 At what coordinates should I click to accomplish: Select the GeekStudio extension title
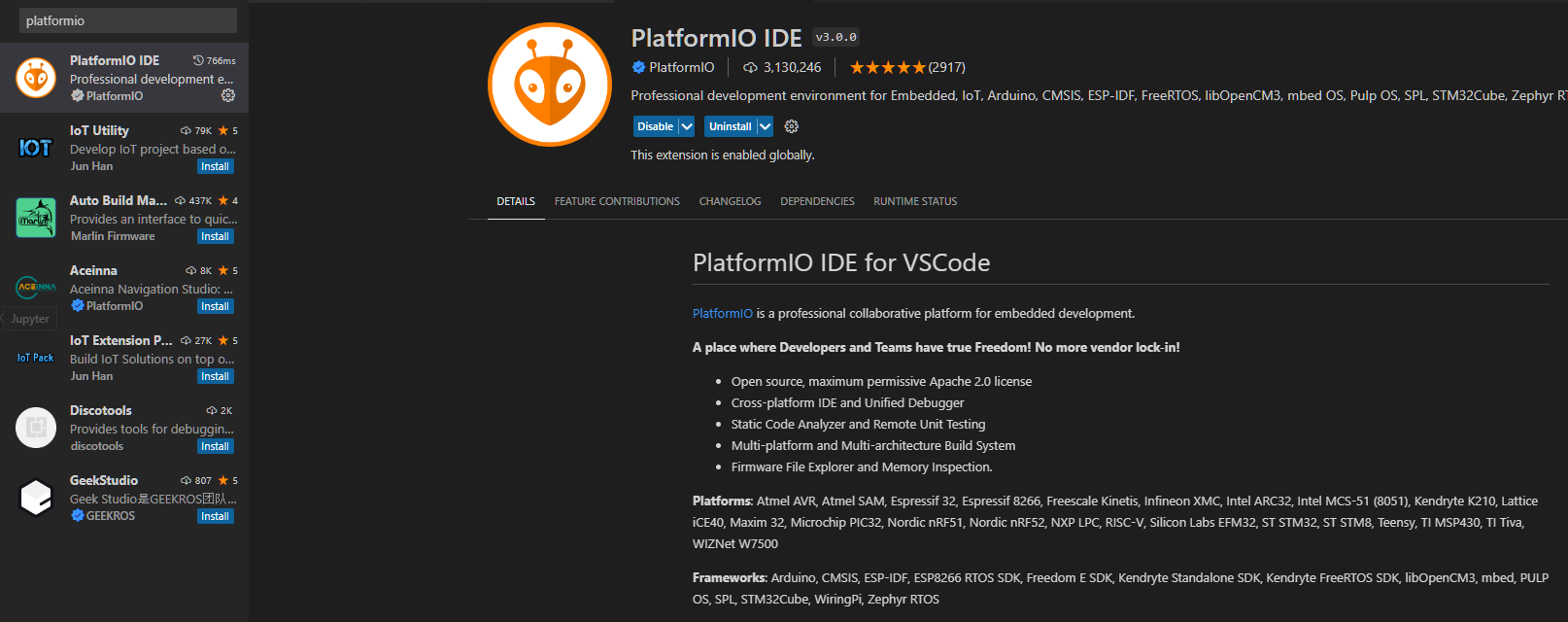tap(104, 480)
